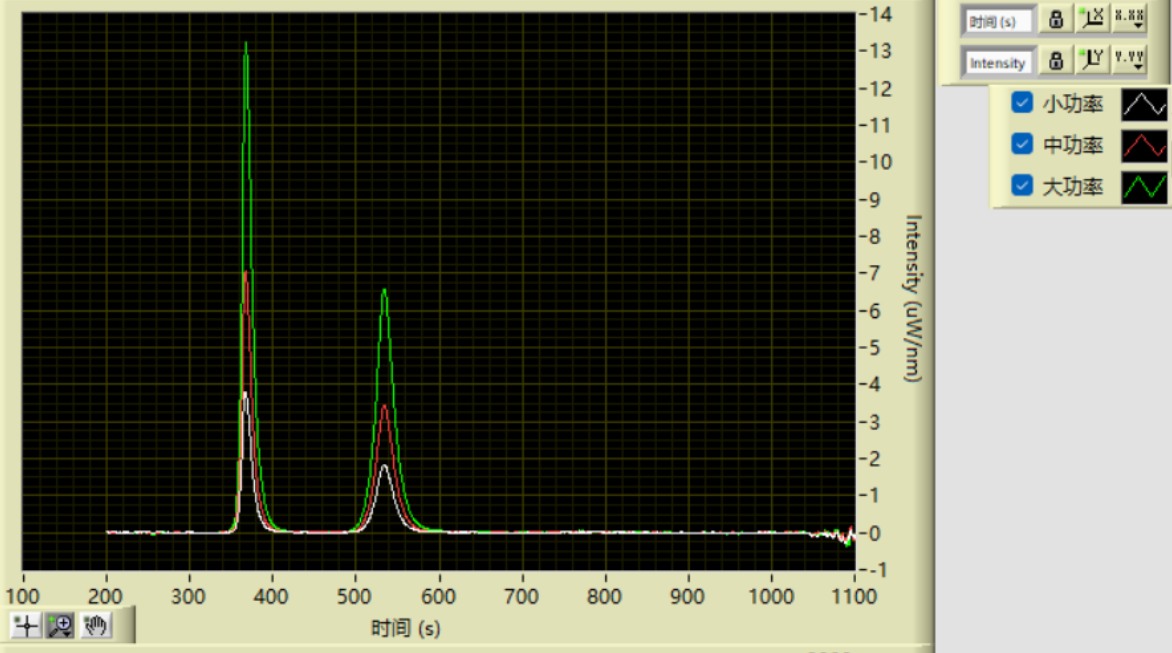Viewport: 1172px width, 653px height.
Task: Autoscale the X axis once
Action: (x=1092, y=19)
